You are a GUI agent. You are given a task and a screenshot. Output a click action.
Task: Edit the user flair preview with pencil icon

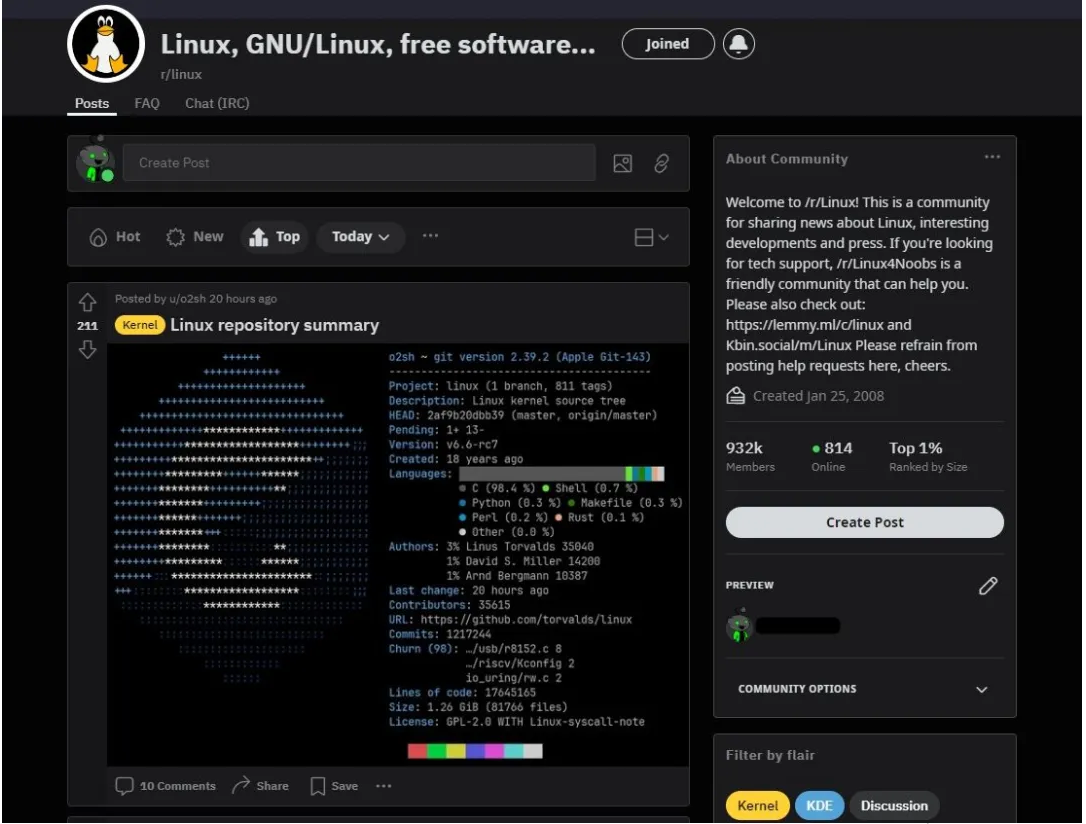point(988,586)
